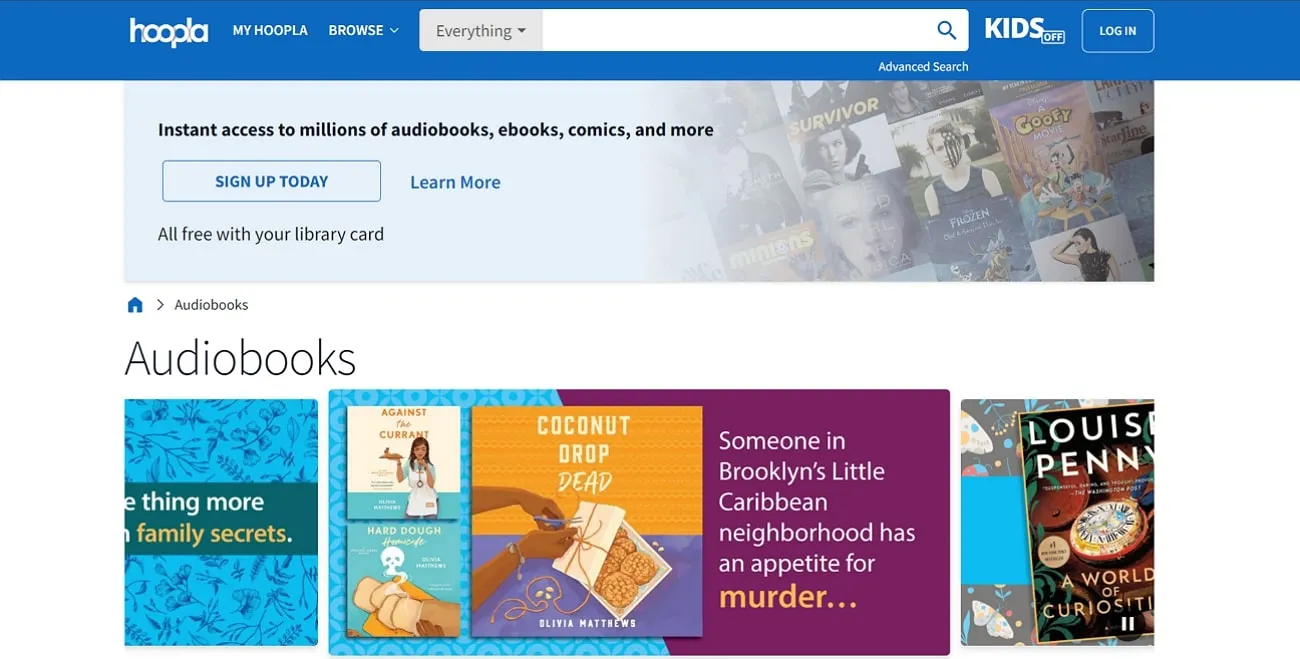Viewport: 1300px width, 659px height.
Task: Open Advanced Search link
Action: 923,67
